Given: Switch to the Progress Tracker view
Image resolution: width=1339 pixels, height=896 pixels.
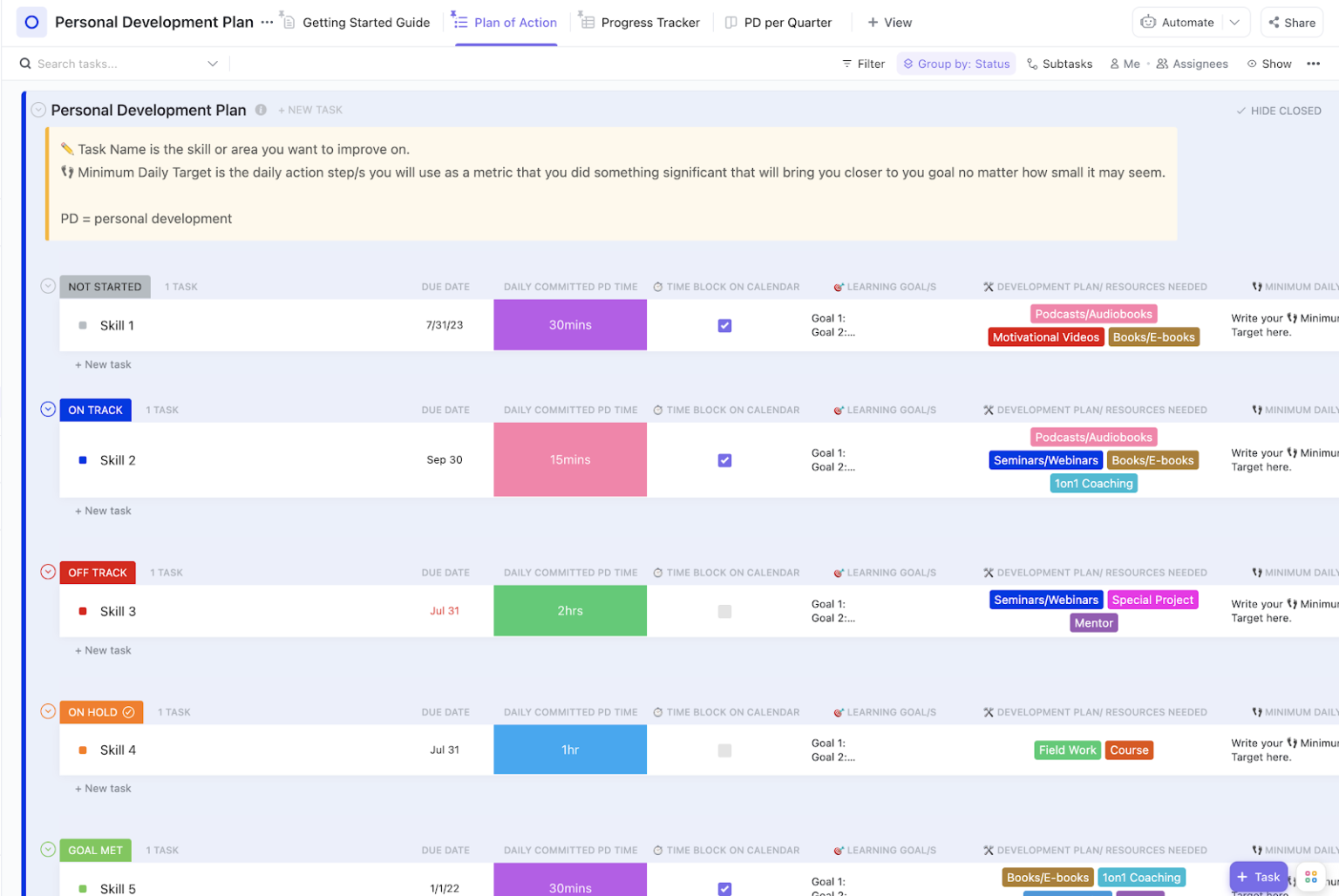Looking at the screenshot, I should (649, 22).
